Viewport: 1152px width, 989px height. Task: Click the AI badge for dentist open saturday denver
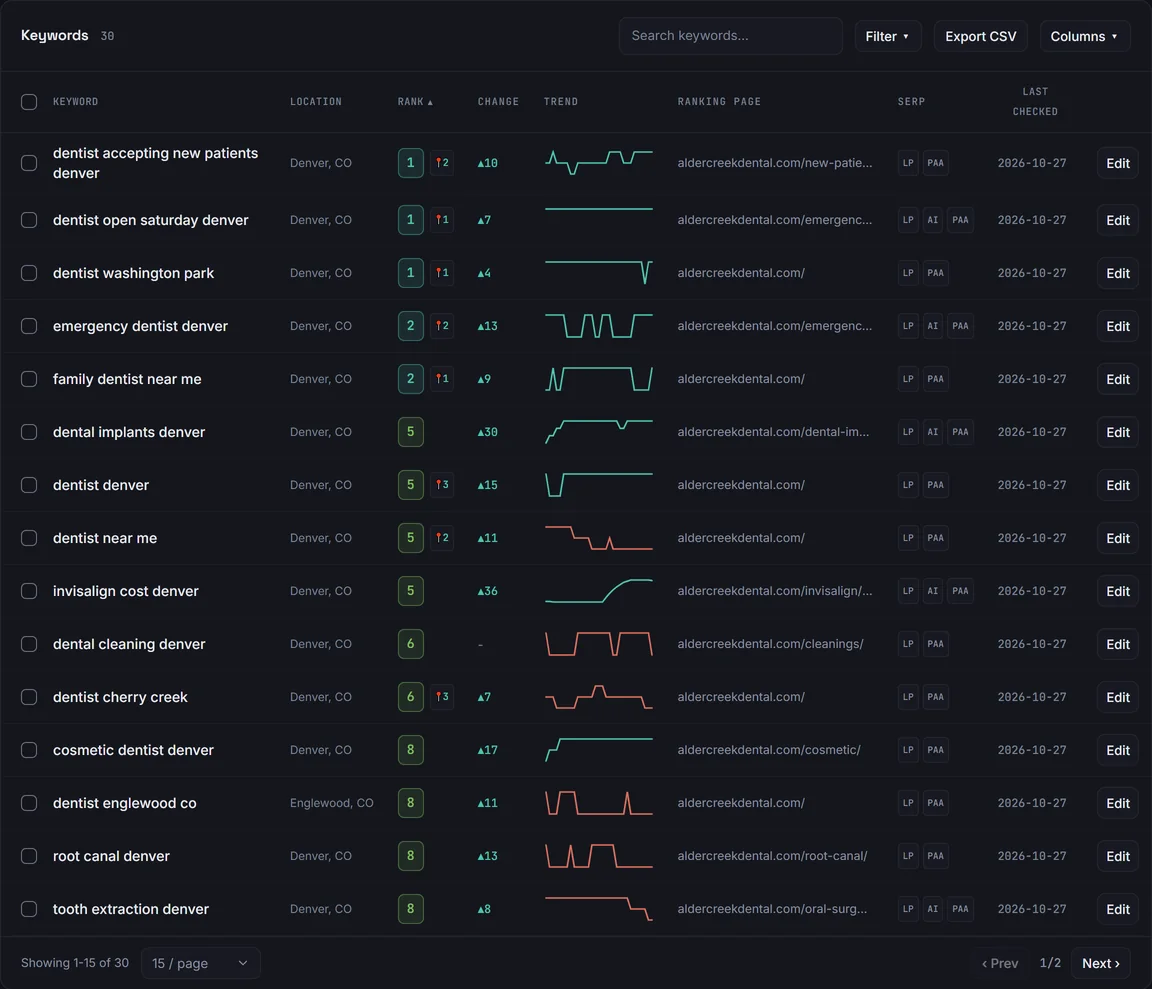932,220
